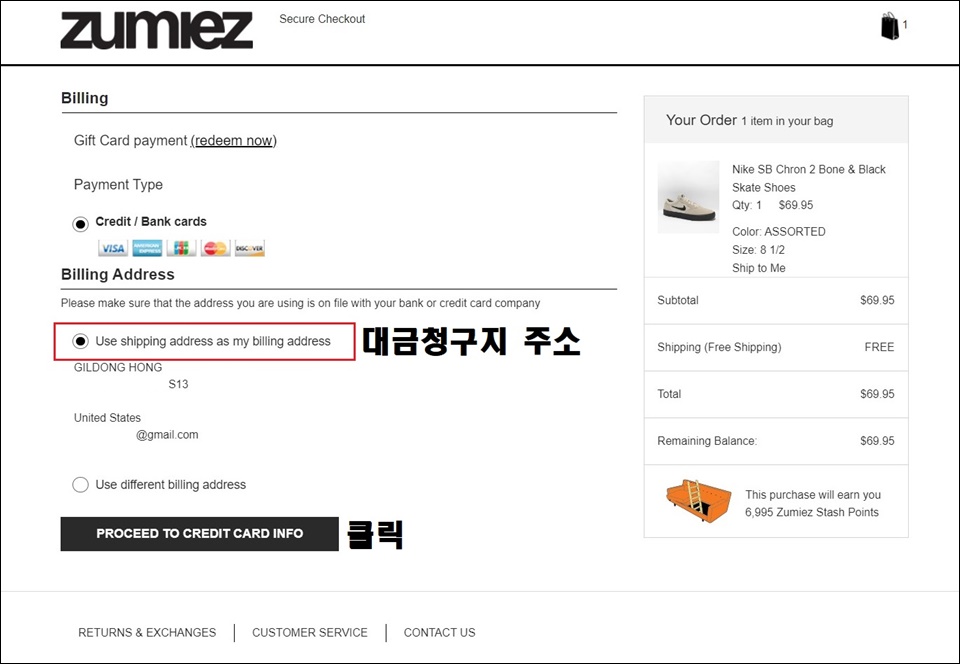Click the Billing Address heading
Screen dimensions: 960x664
tap(118, 274)
